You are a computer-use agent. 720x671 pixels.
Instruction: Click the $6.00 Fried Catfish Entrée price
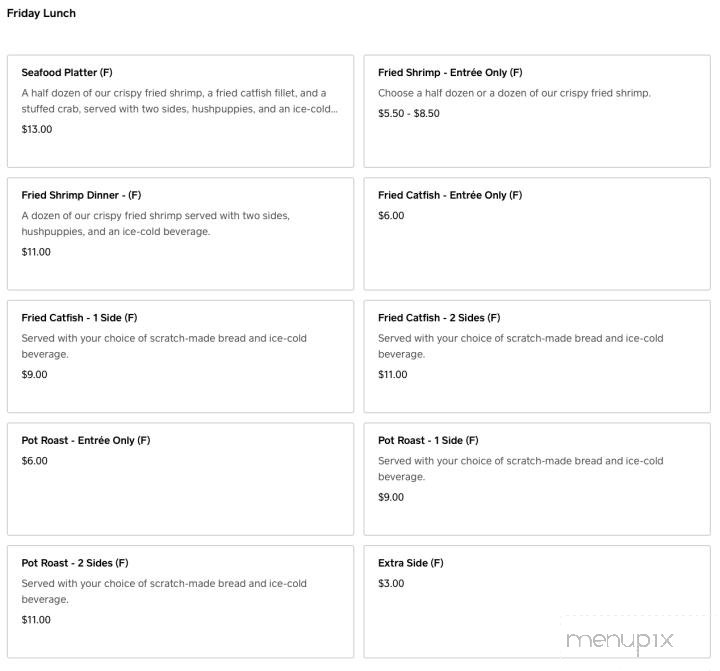391,215
